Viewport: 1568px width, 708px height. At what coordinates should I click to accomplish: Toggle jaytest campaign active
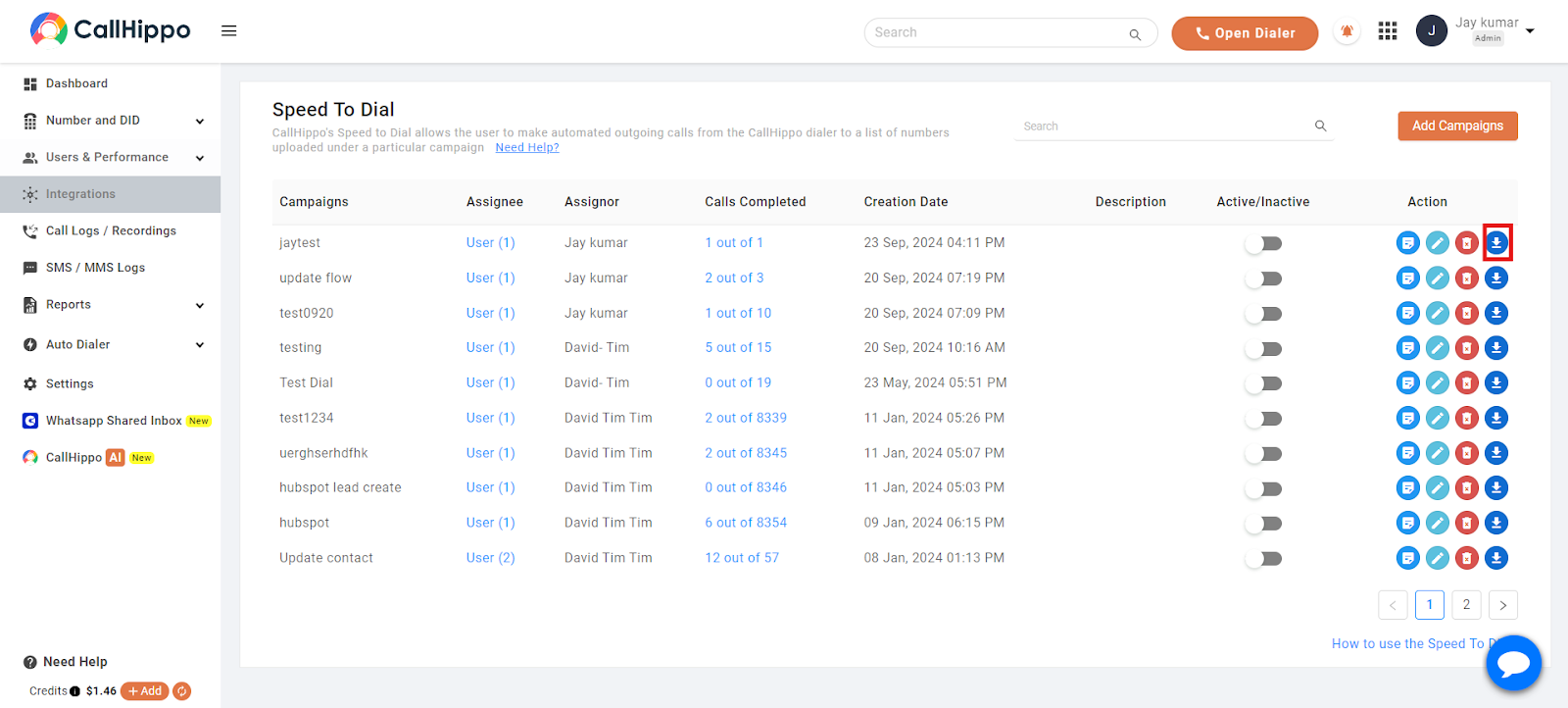[1263, 243]
